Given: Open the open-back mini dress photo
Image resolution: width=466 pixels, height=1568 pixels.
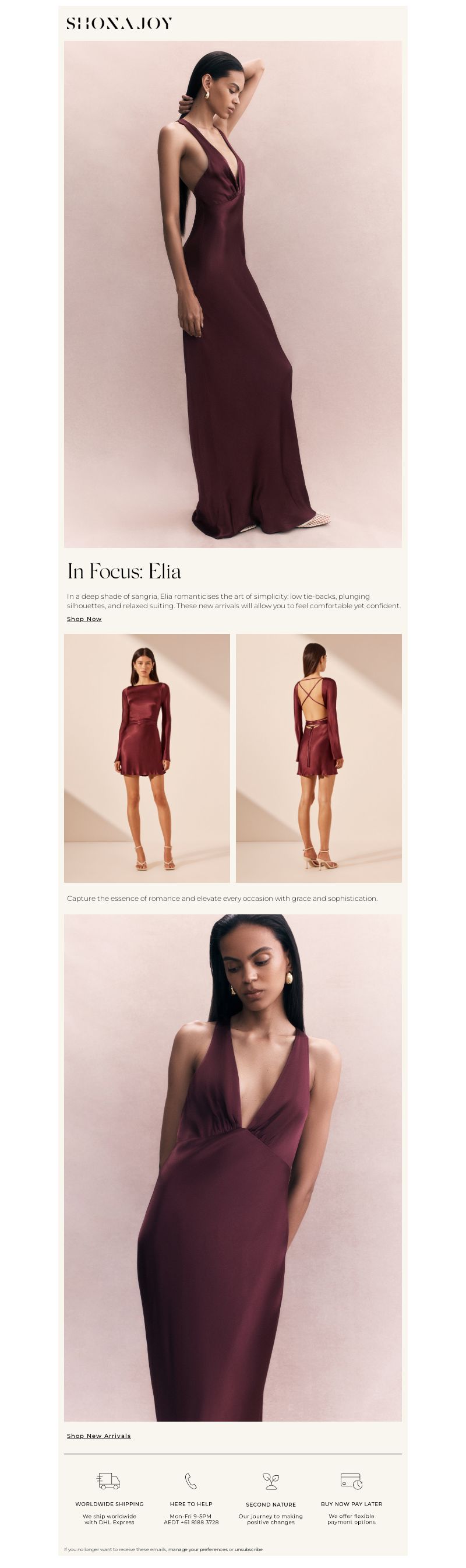Looking at the screenshot, I should tap(319, 758).
